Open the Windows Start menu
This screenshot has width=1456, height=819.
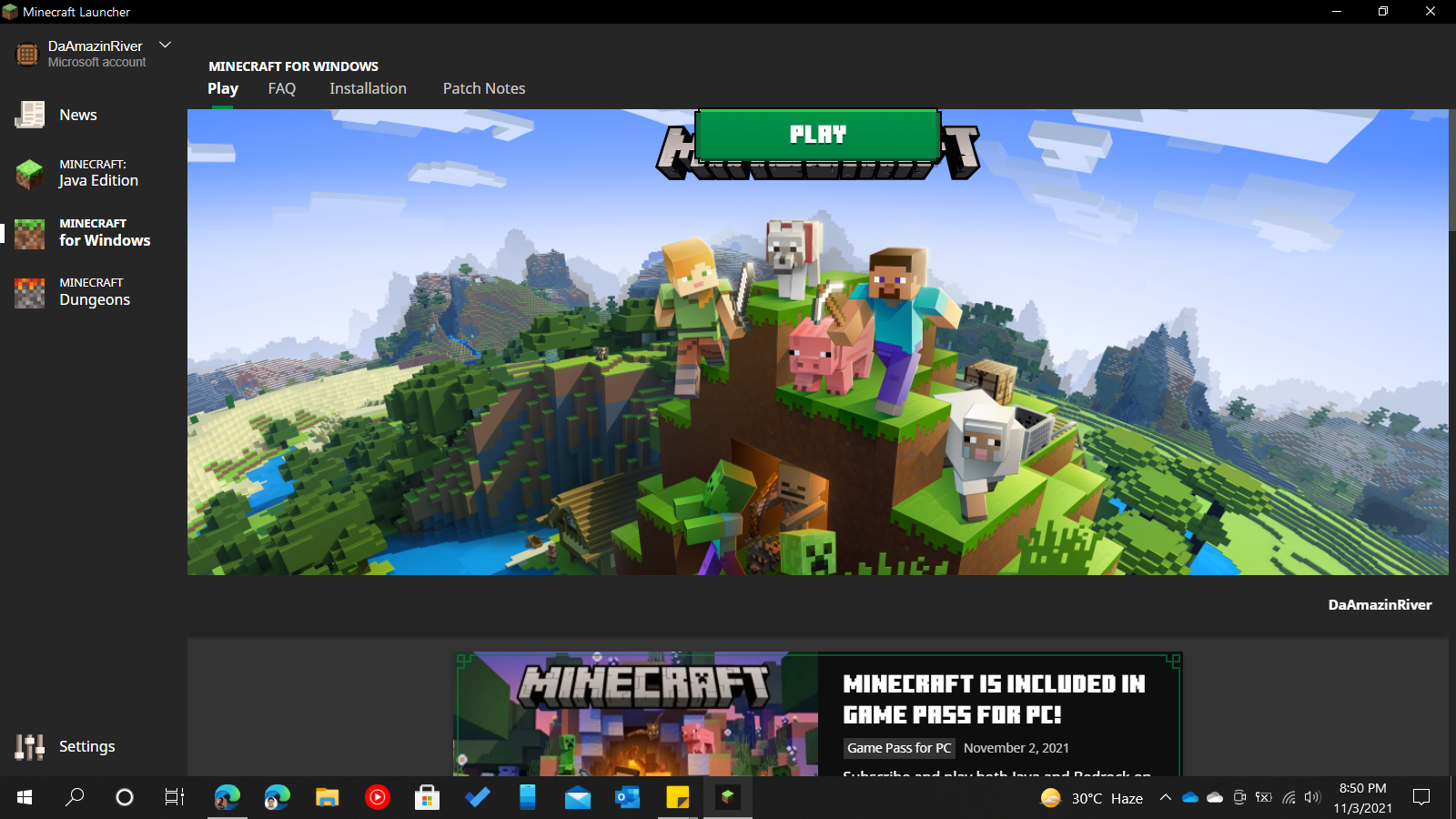[x=25, y=797]
